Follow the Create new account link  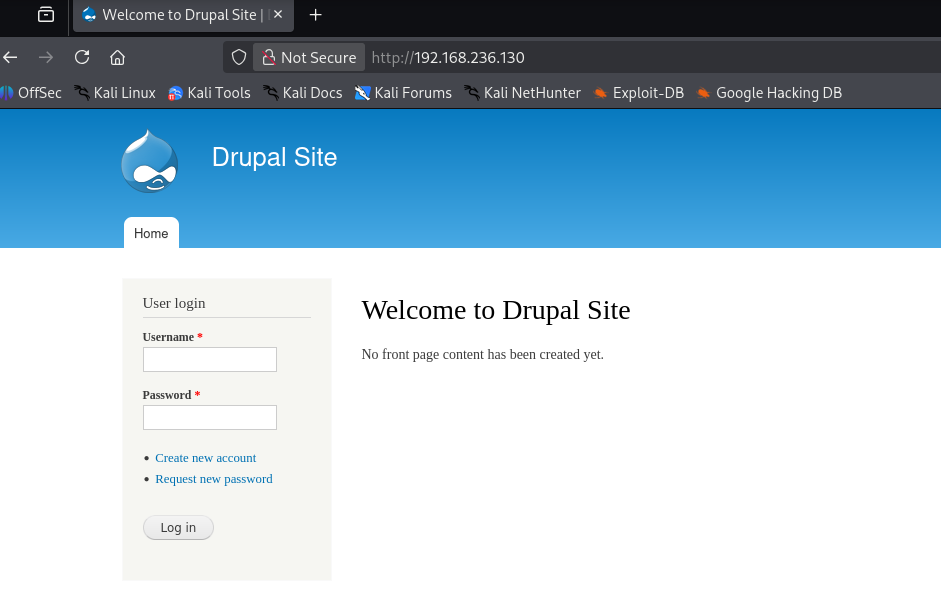[205, 458]
